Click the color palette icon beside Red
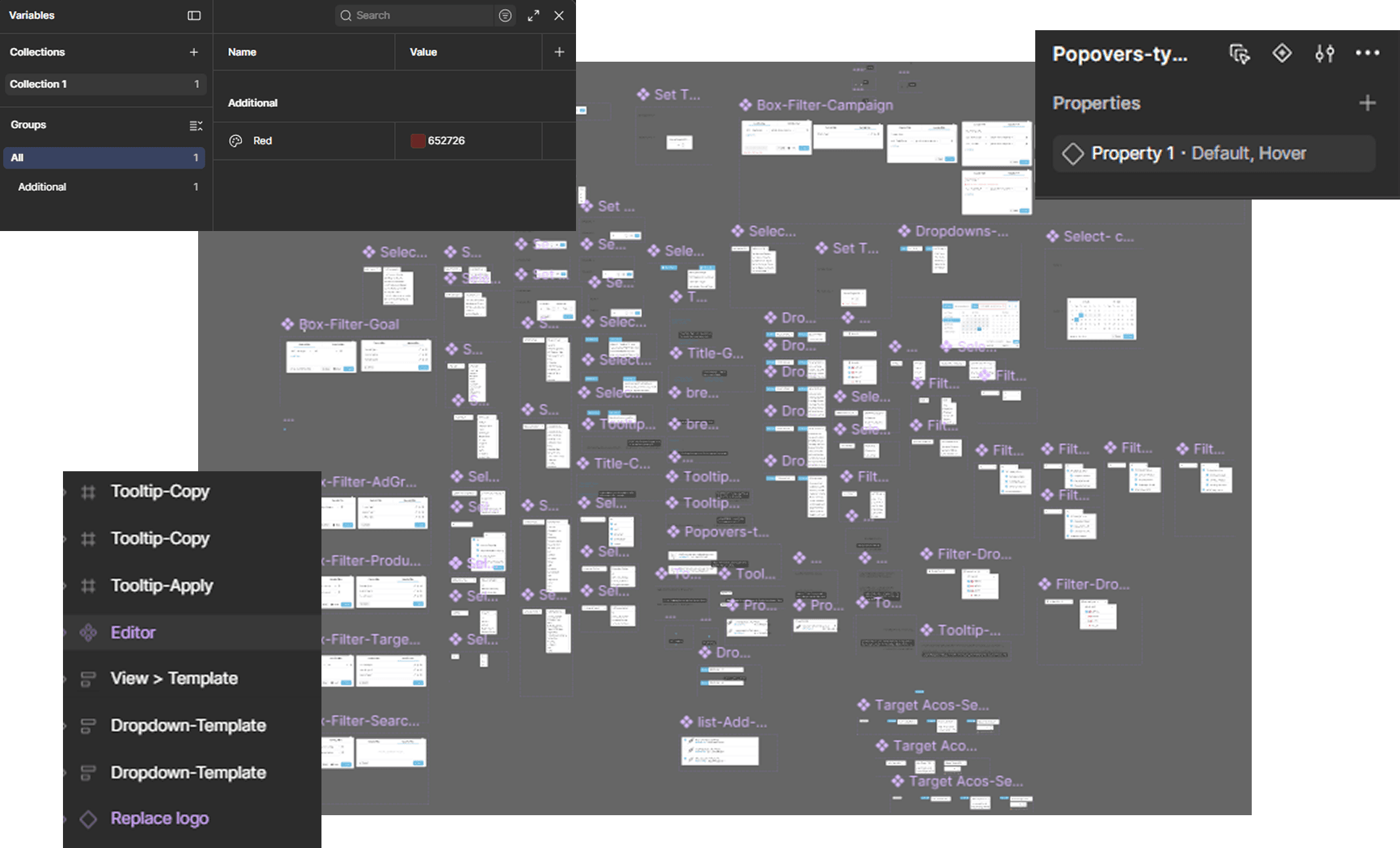 236,140
